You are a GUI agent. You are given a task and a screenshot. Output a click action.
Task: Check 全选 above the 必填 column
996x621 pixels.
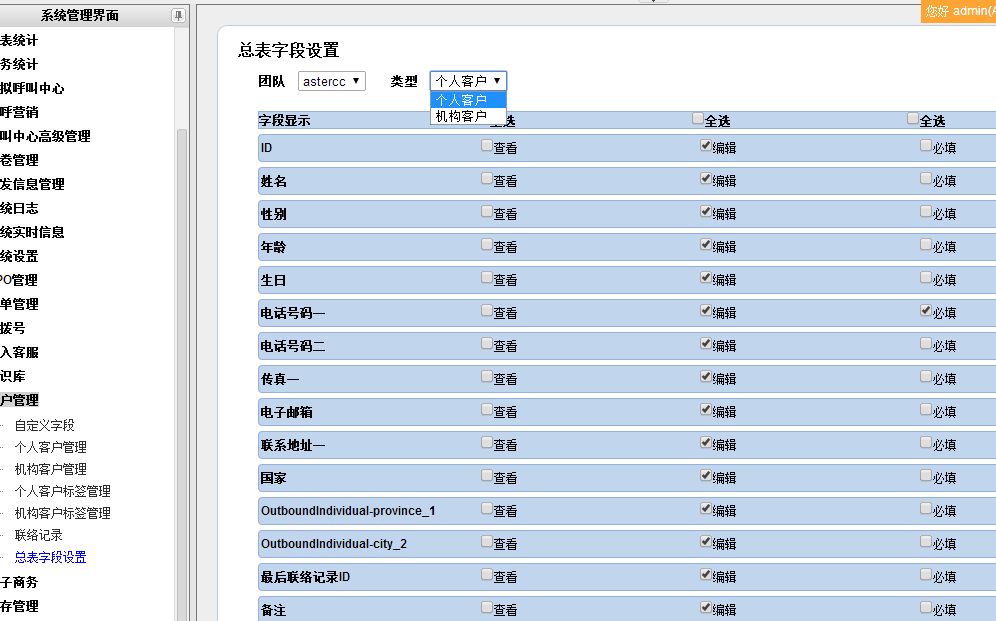[x=912, y=119]
